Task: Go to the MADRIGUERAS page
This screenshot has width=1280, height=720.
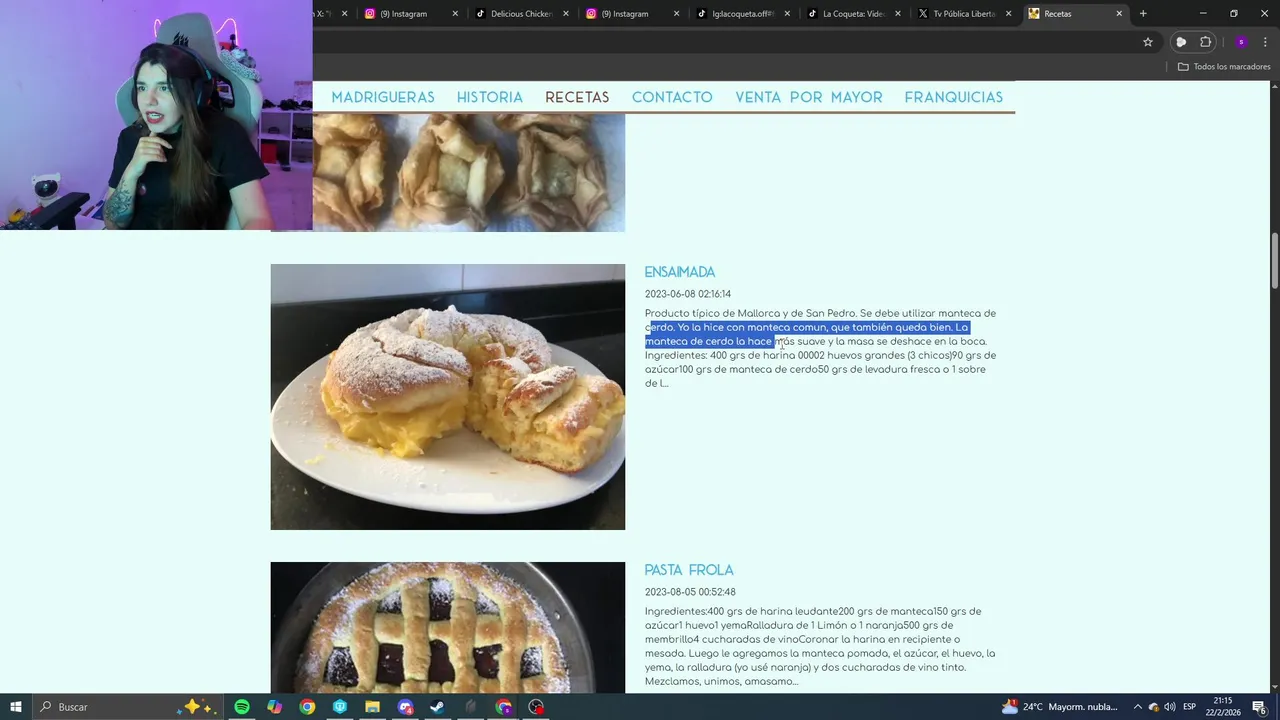Action: (x=383, y=97)
